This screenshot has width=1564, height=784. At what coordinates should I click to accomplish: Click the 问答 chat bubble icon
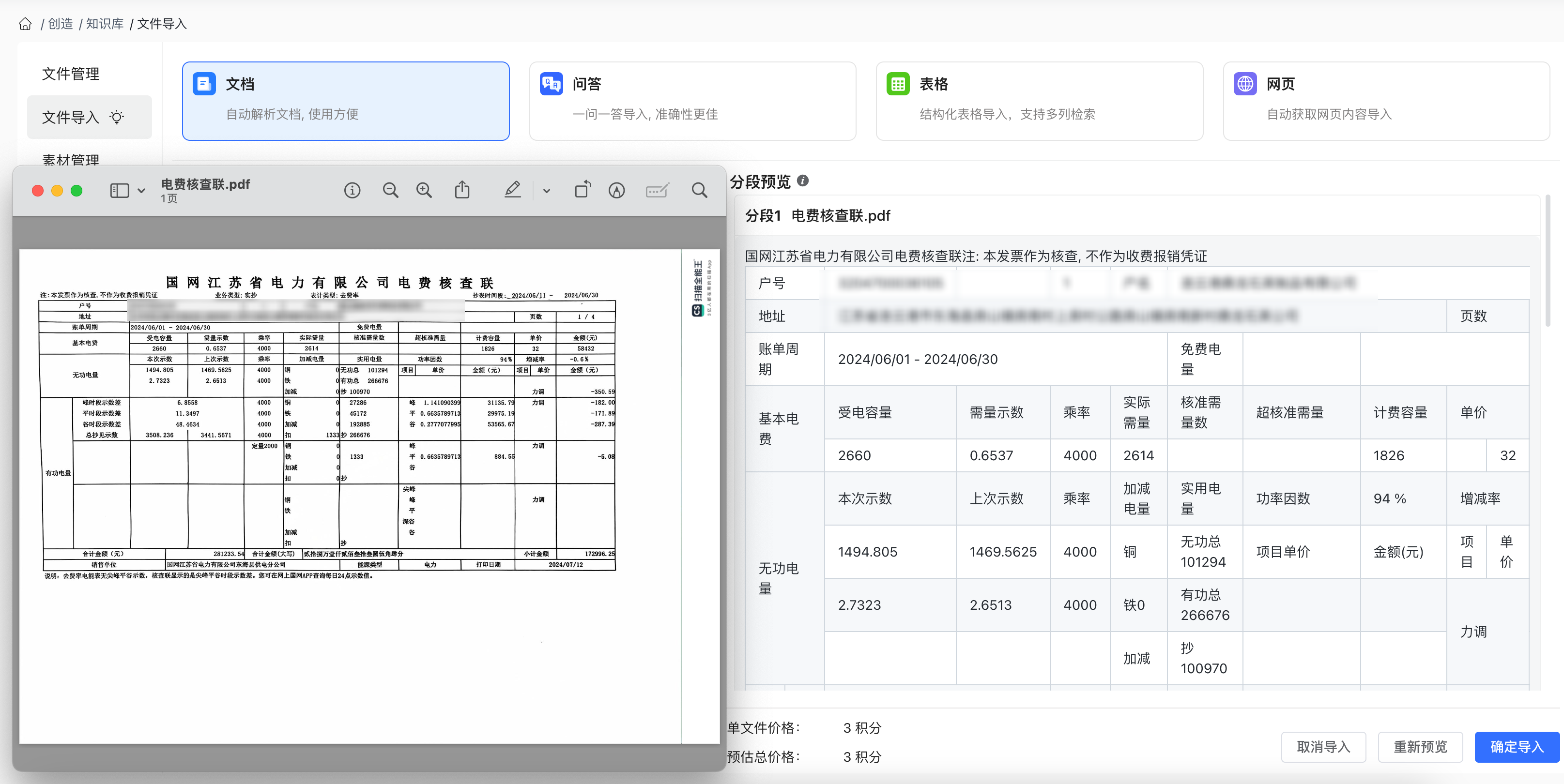(552, 84)
